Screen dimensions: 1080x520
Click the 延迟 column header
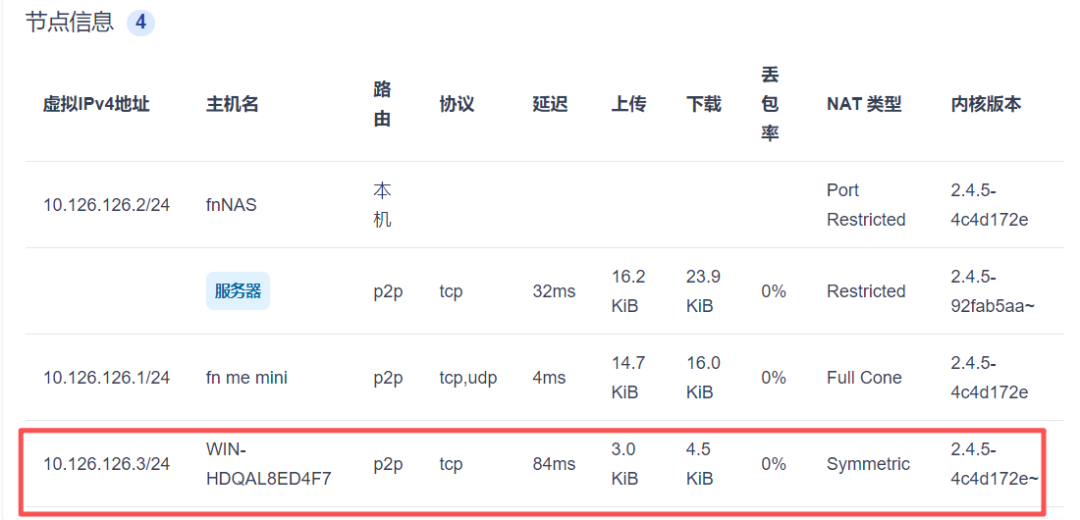tap(550, 104)
